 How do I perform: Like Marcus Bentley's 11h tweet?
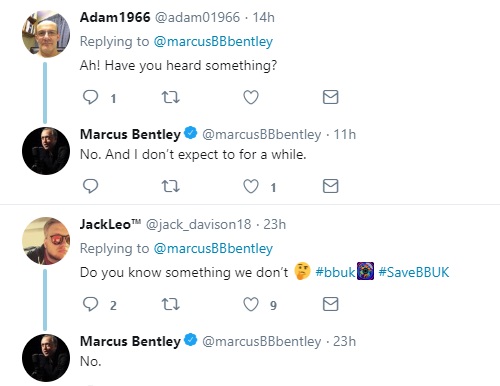click(251, 186)
